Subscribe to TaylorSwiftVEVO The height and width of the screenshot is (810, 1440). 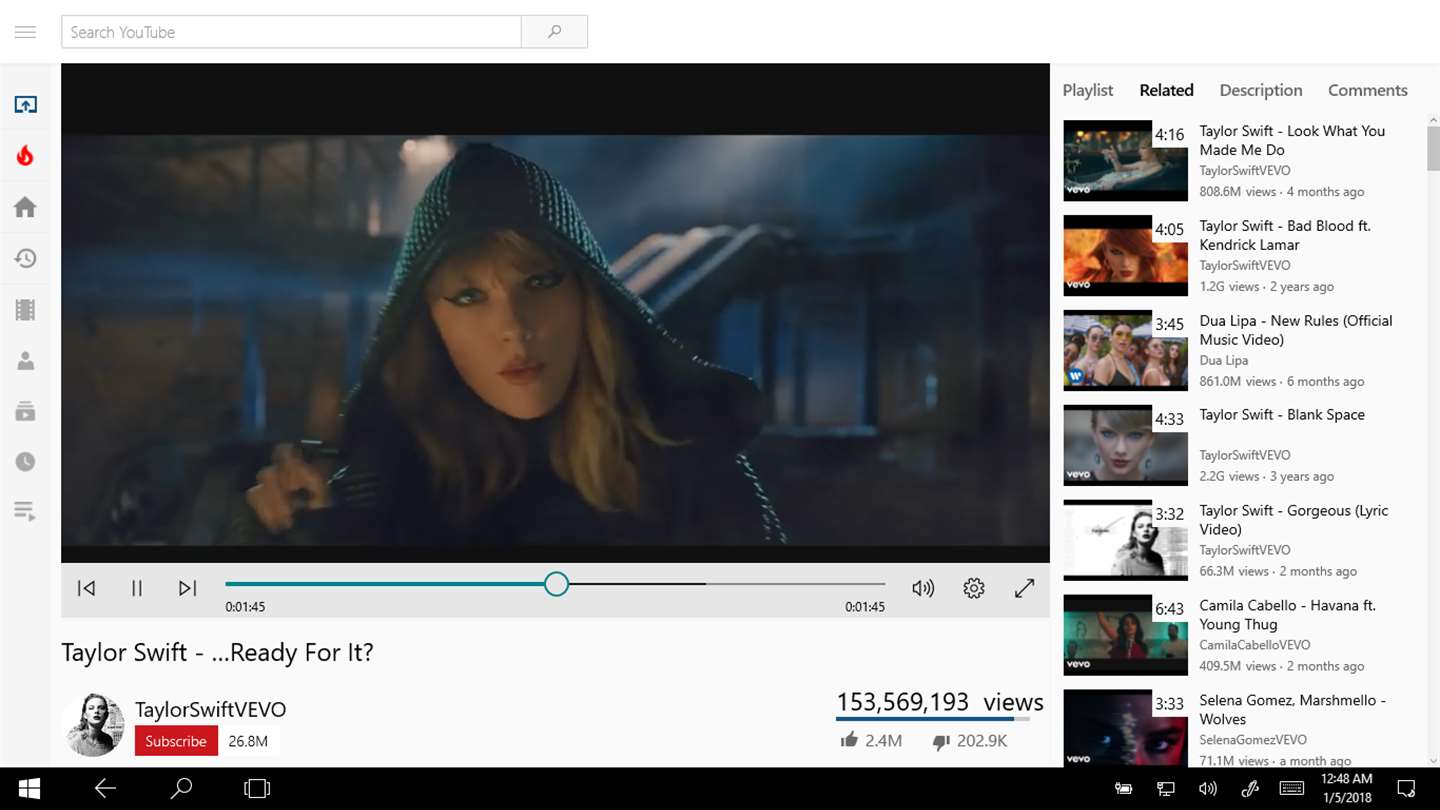click(x=176, y=741)
